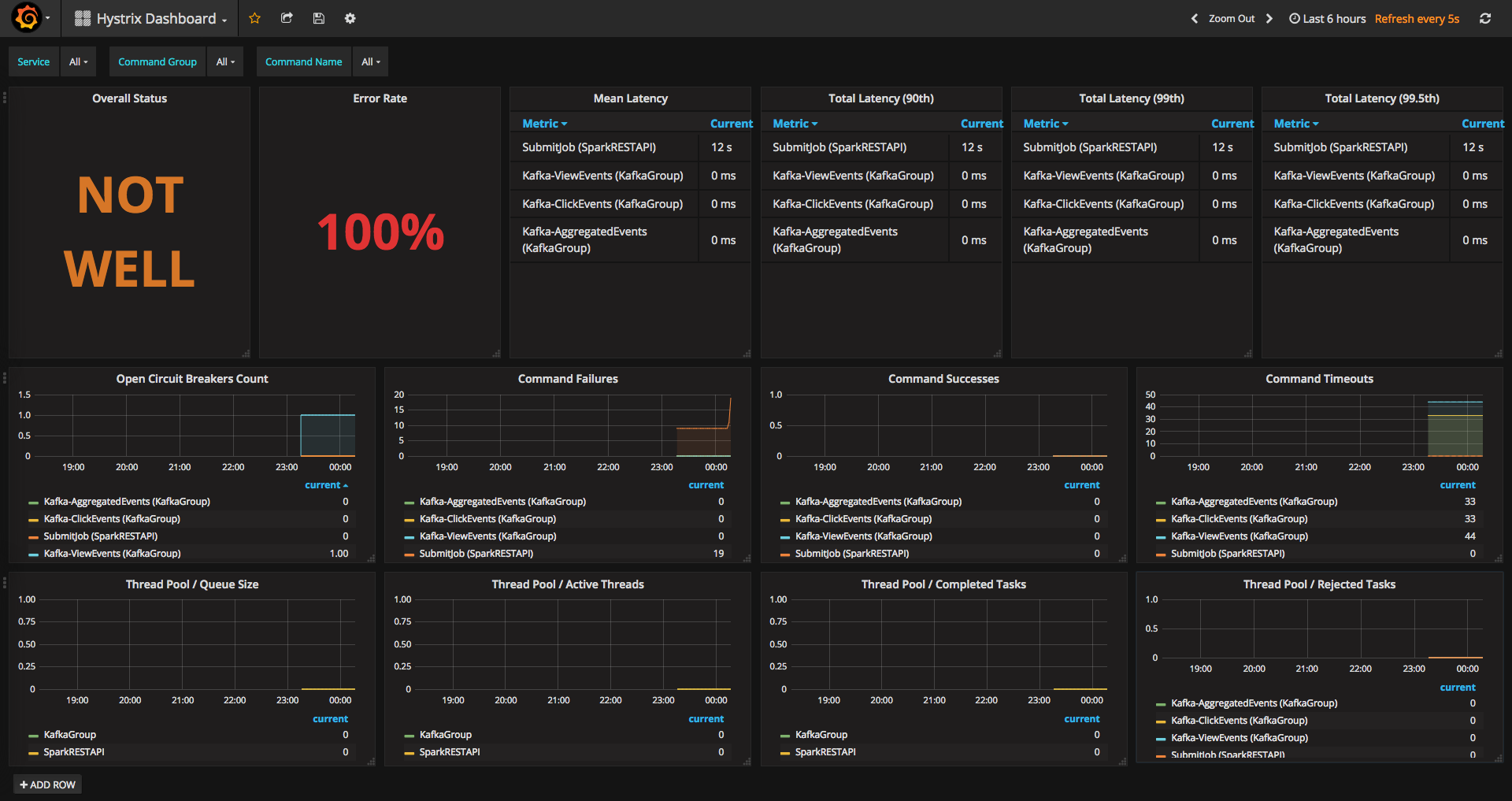Screen dimensions: 1512x801
Task: Shift time range forward with right chevron
Action: pos(1269,18)
